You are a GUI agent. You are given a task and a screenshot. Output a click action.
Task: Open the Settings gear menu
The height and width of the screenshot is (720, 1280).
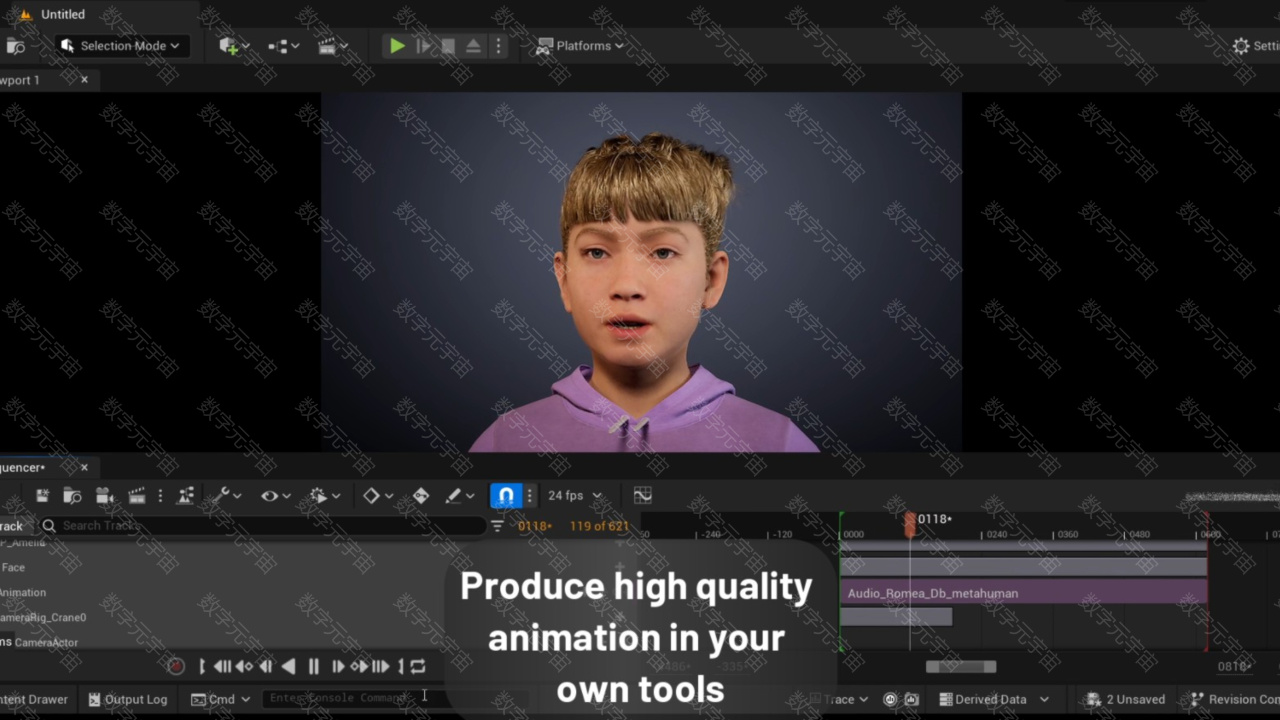1256,46
